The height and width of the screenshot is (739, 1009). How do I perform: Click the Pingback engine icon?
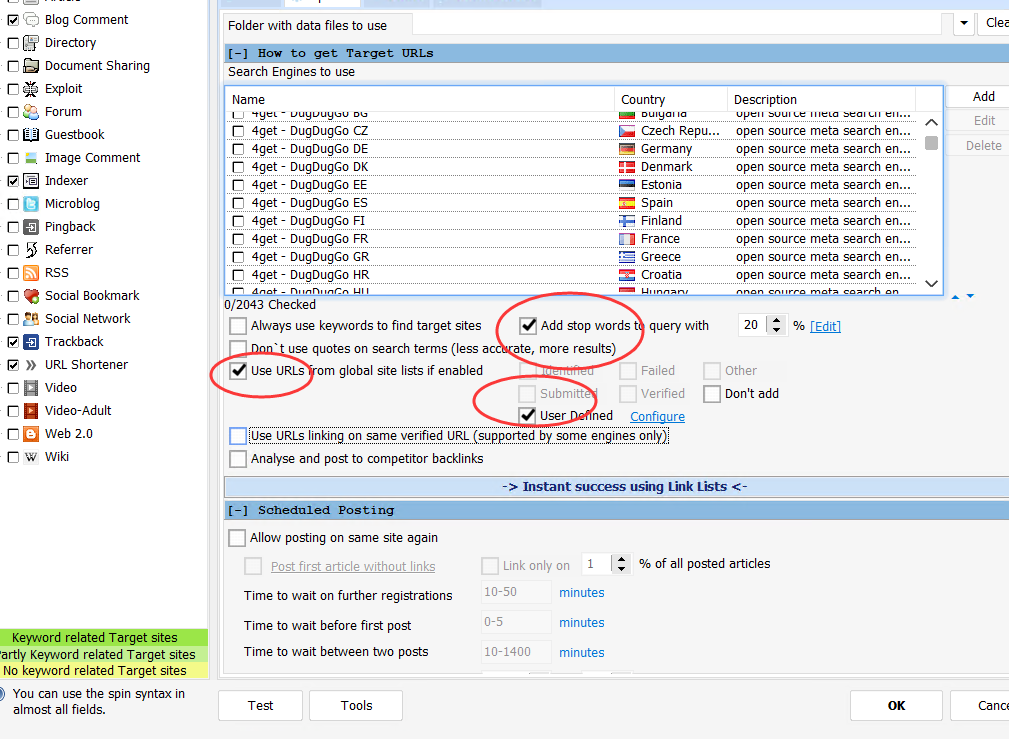pyautogui.click(x=31, y=227)
